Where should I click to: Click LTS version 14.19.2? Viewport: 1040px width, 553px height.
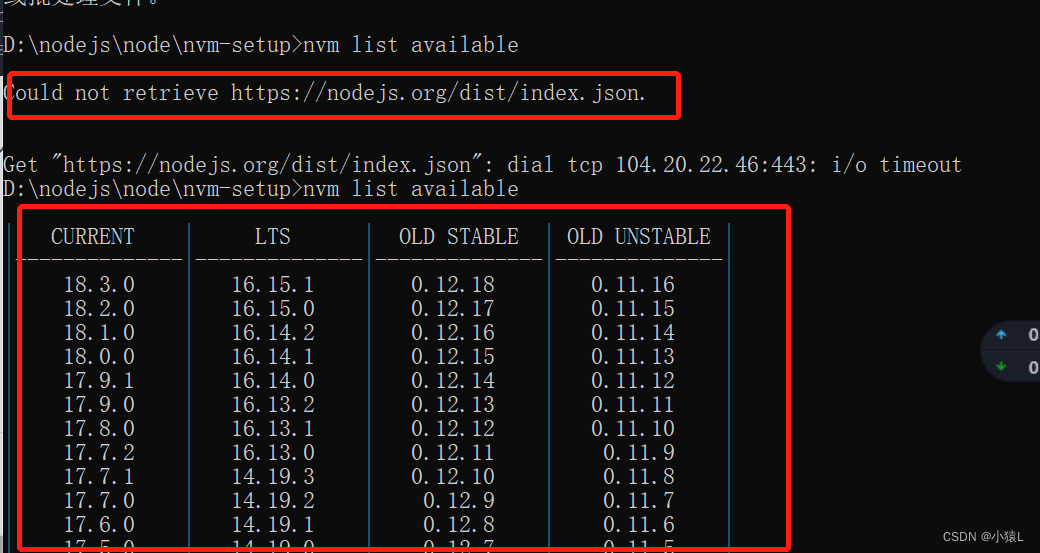click(x=273, y=501)
